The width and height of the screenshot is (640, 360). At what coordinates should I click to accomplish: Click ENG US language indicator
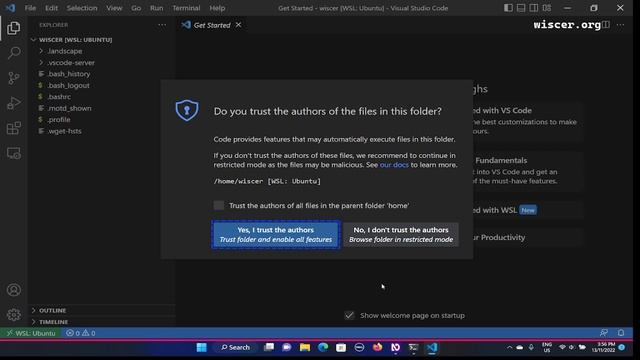point(547,347)
